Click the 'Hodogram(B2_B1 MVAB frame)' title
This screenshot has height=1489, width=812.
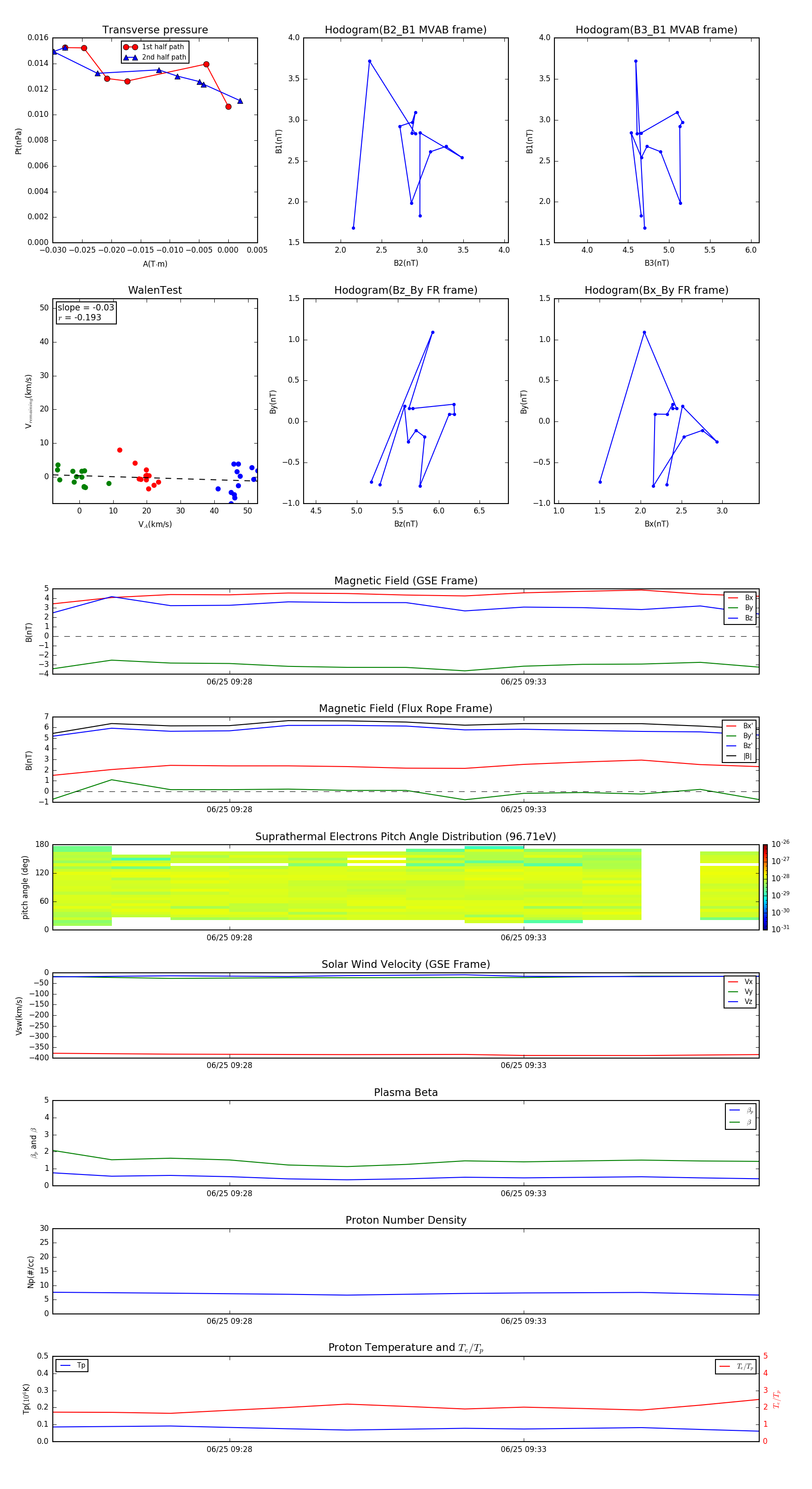[406, 30]
